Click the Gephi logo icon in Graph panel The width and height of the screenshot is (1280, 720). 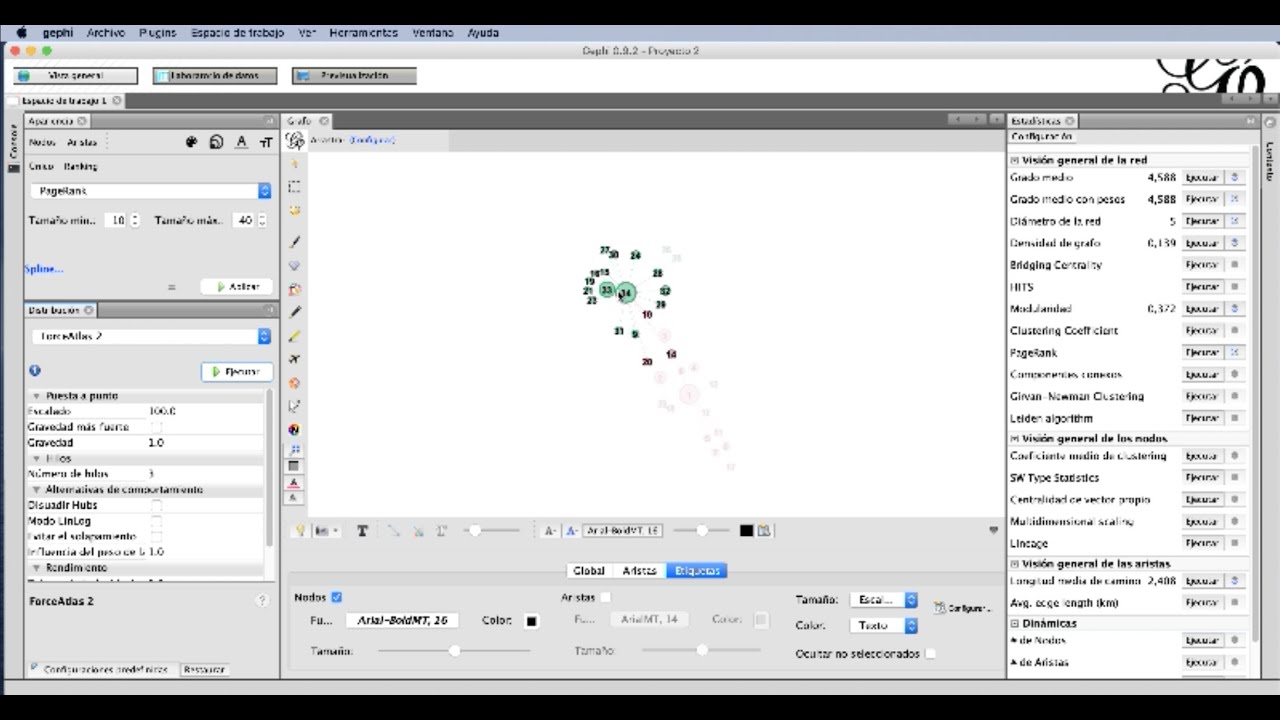[295, 140]
